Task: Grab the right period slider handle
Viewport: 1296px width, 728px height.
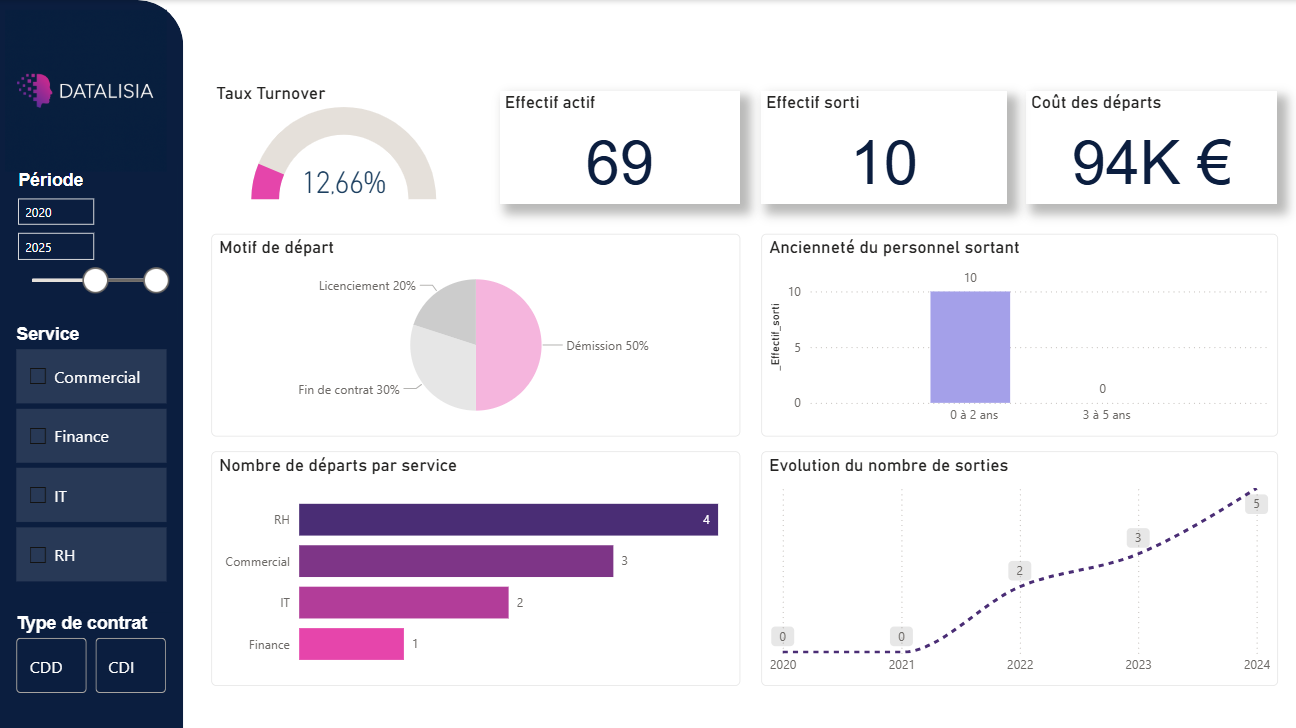Action: pos(156,281)
